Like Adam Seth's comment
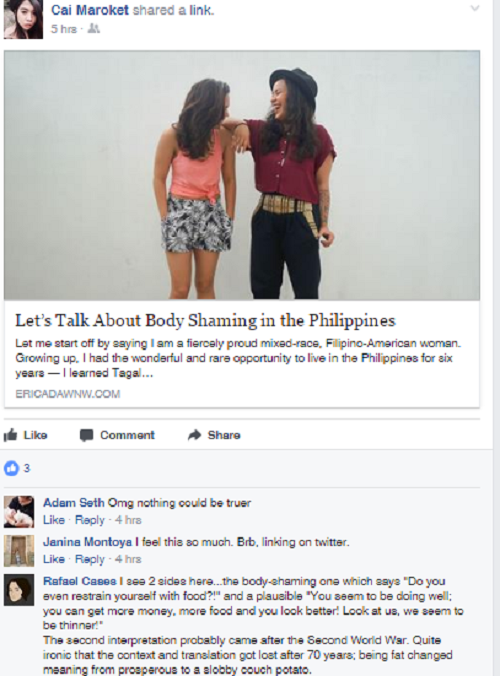Viewport: 500px width, 676px height. pos(54,520)
